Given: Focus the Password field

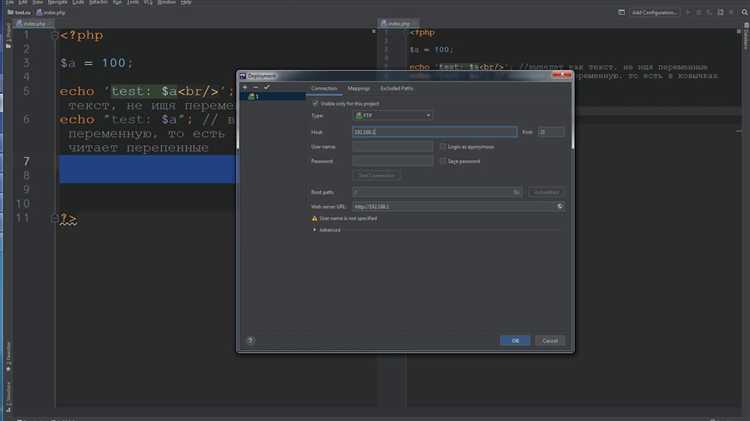Looking at the screenshot, I should 392,161.
